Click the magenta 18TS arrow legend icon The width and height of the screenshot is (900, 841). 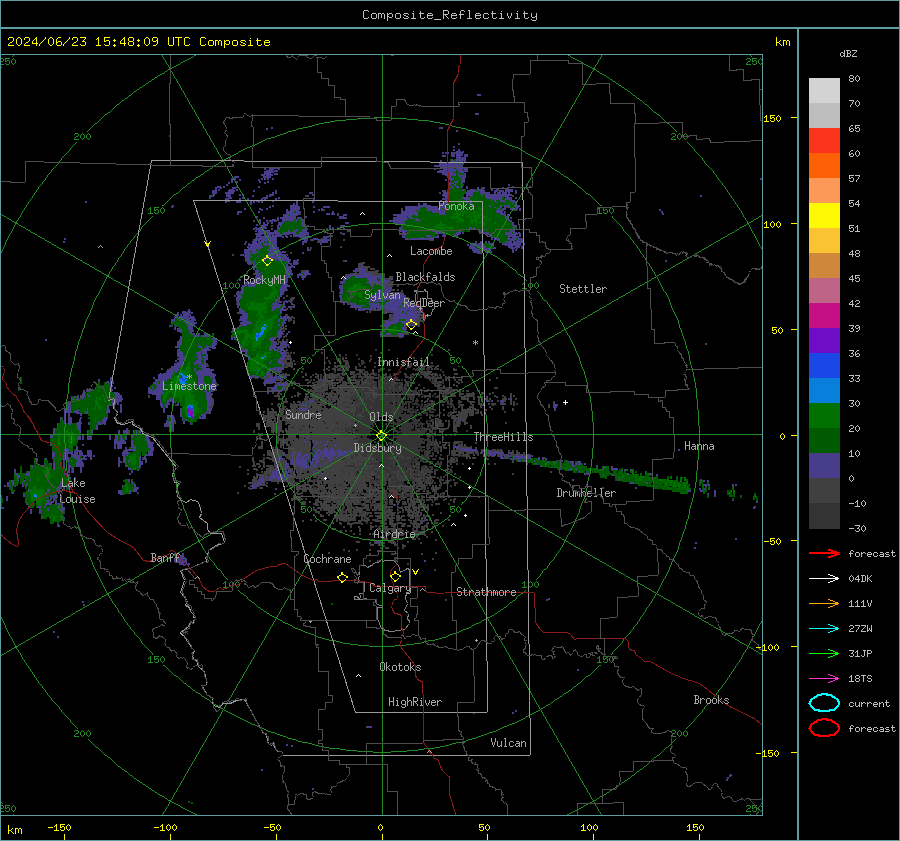824,679
